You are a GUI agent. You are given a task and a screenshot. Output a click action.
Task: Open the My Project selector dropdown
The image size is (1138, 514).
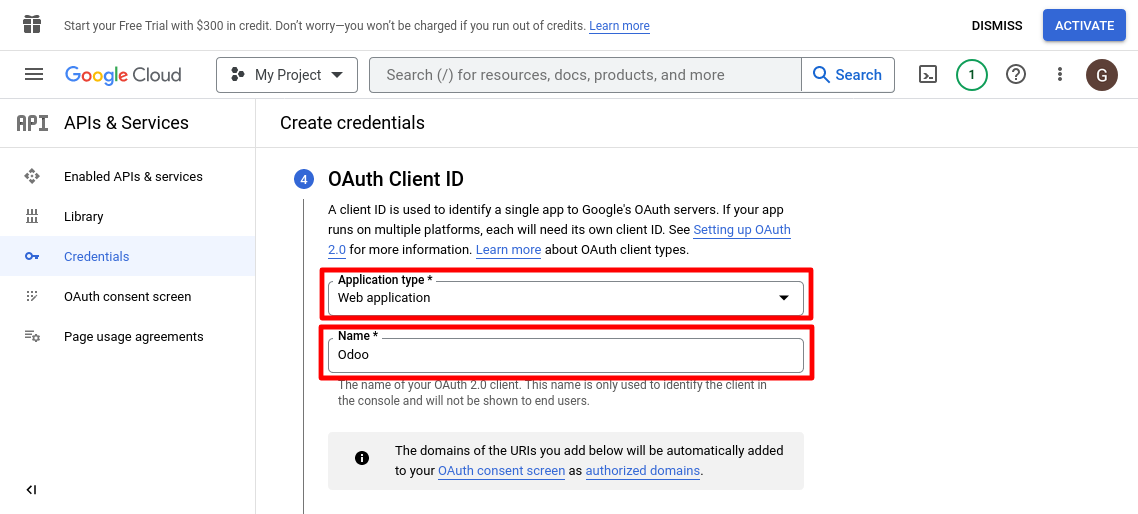(286, 75)
